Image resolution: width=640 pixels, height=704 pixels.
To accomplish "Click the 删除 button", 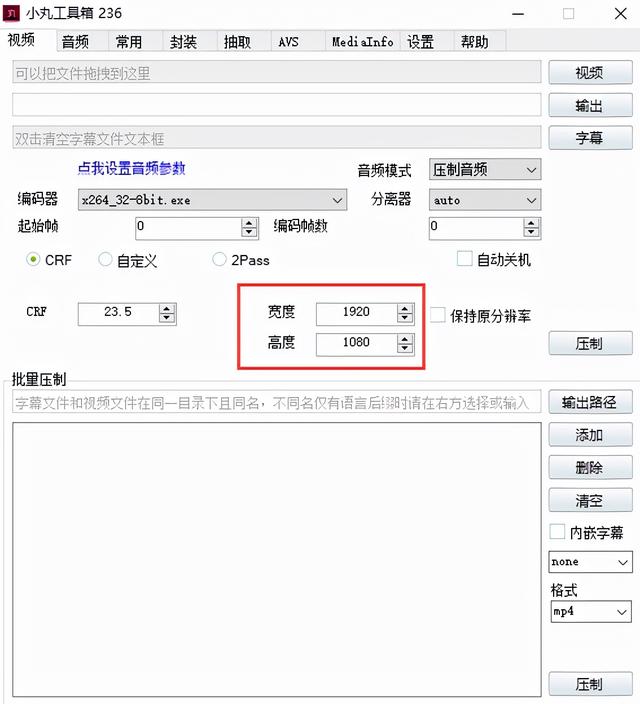I will pos(590,467).
